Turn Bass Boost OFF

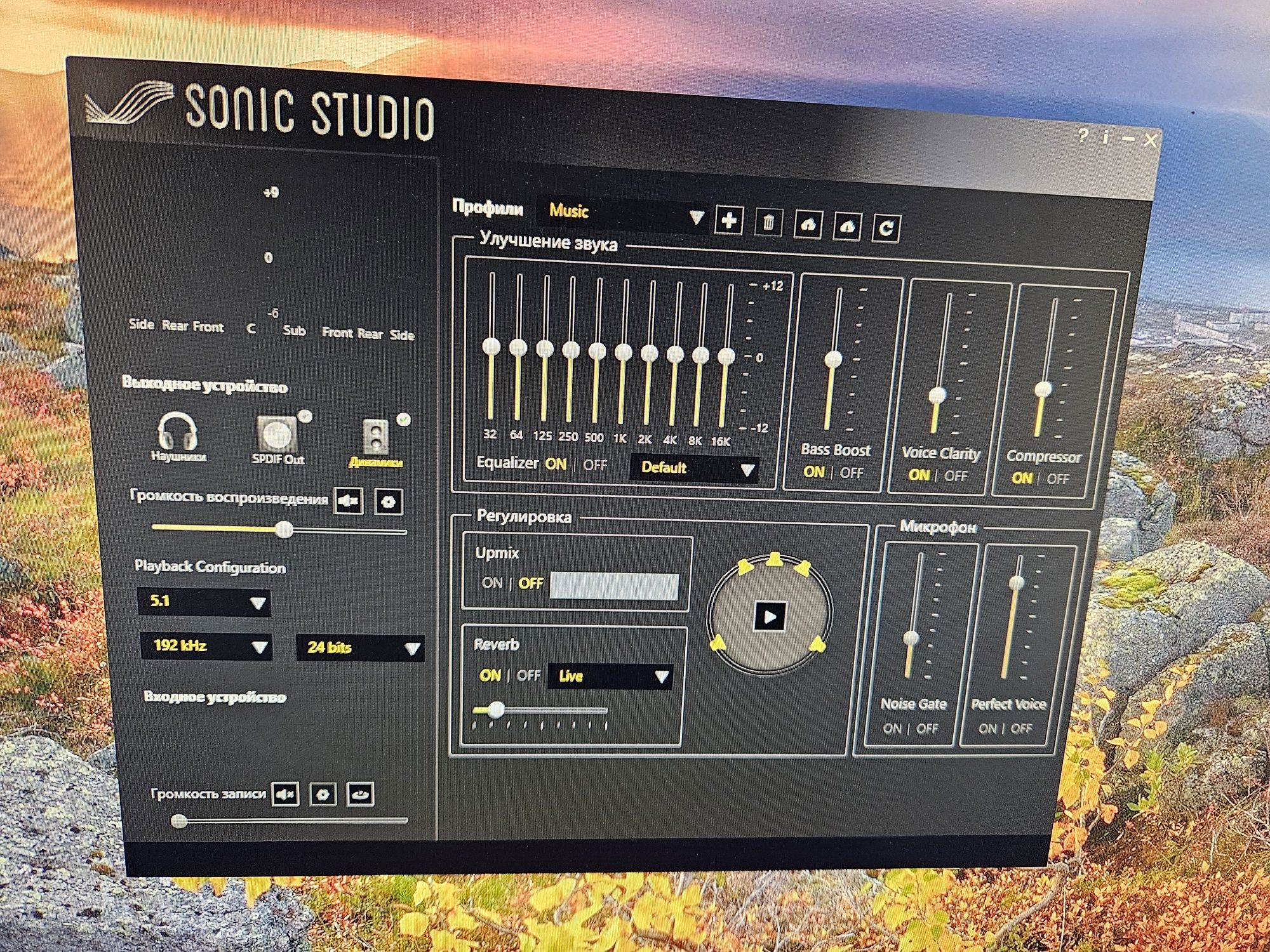pyautogui.click(x=852, y=473)
